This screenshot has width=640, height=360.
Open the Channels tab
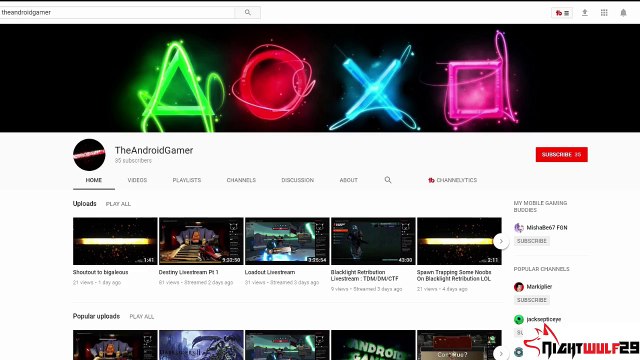tap(241, 180)
